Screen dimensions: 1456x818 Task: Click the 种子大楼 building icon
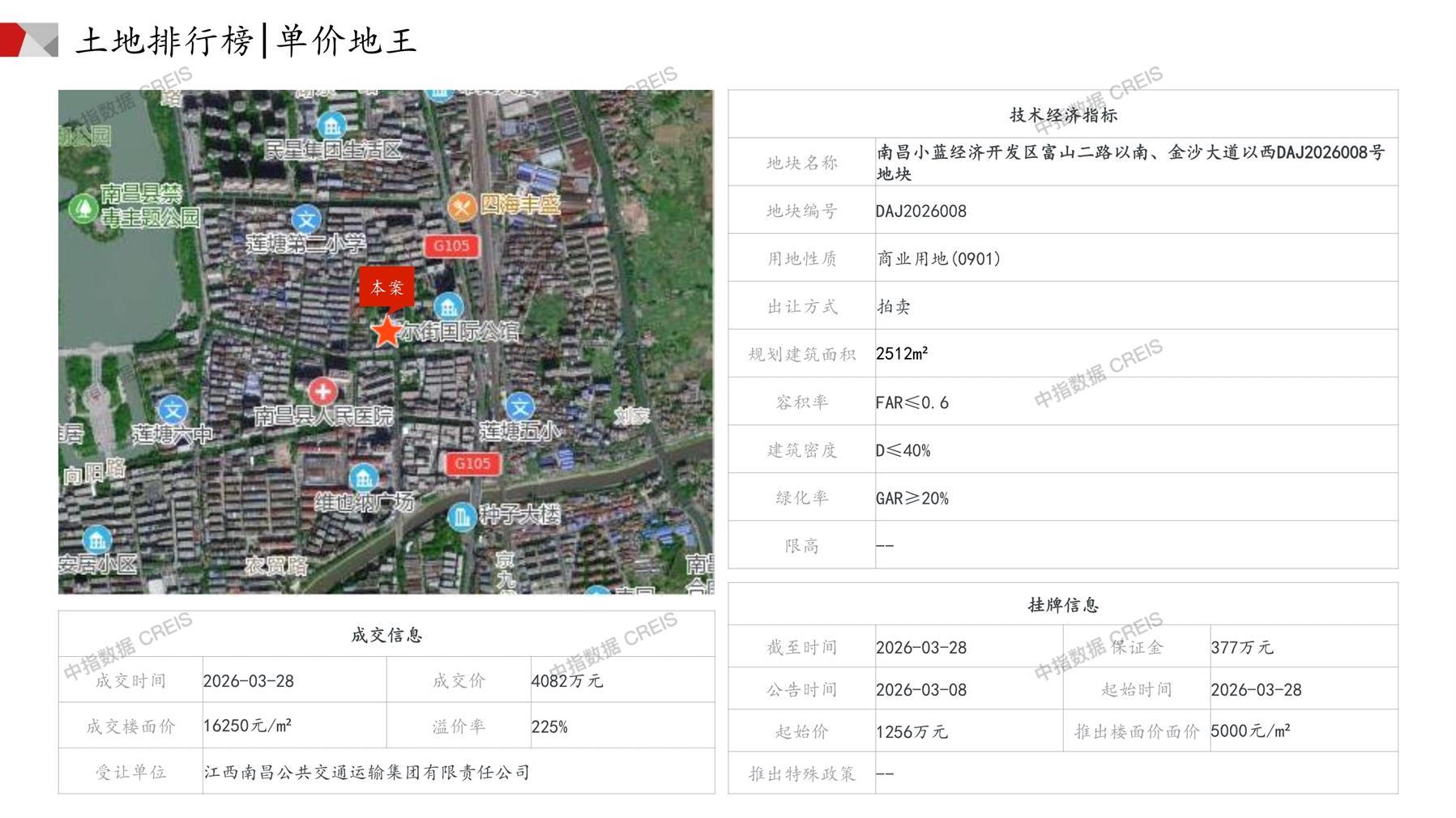(462, 515)
